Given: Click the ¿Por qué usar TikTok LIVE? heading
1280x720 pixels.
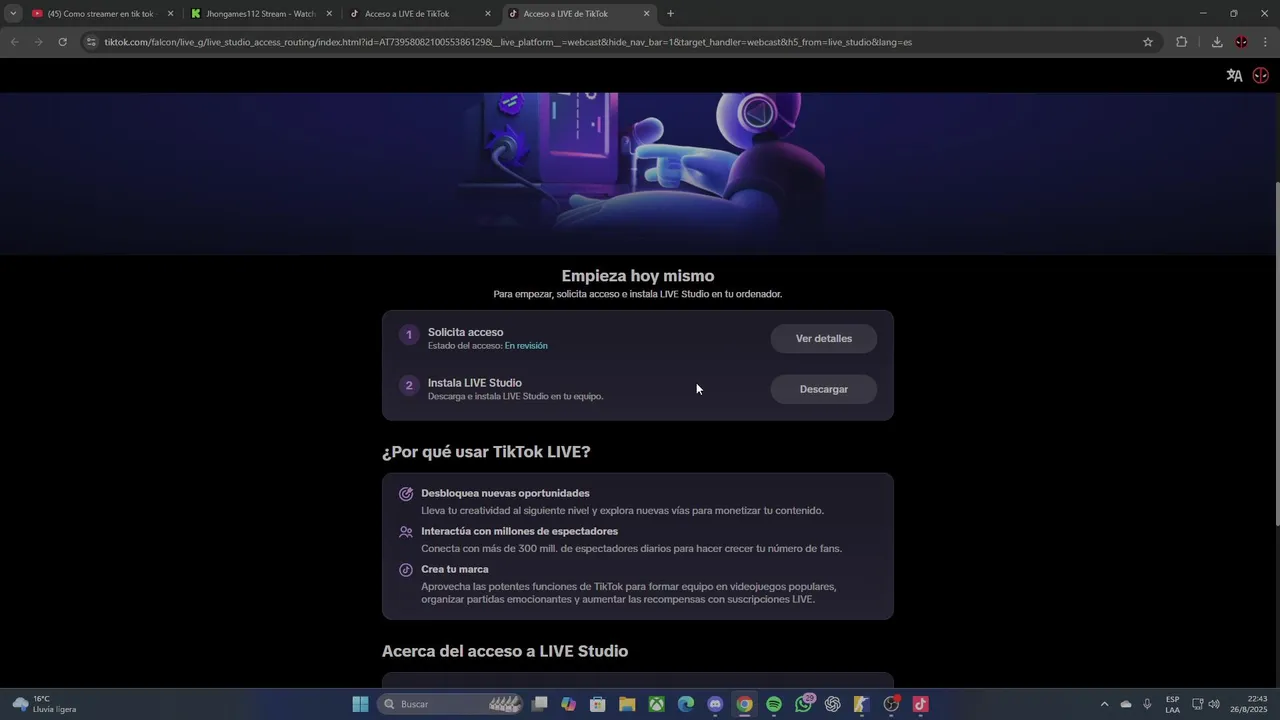Looking at the screenshot, I should (x=486, y=452).
